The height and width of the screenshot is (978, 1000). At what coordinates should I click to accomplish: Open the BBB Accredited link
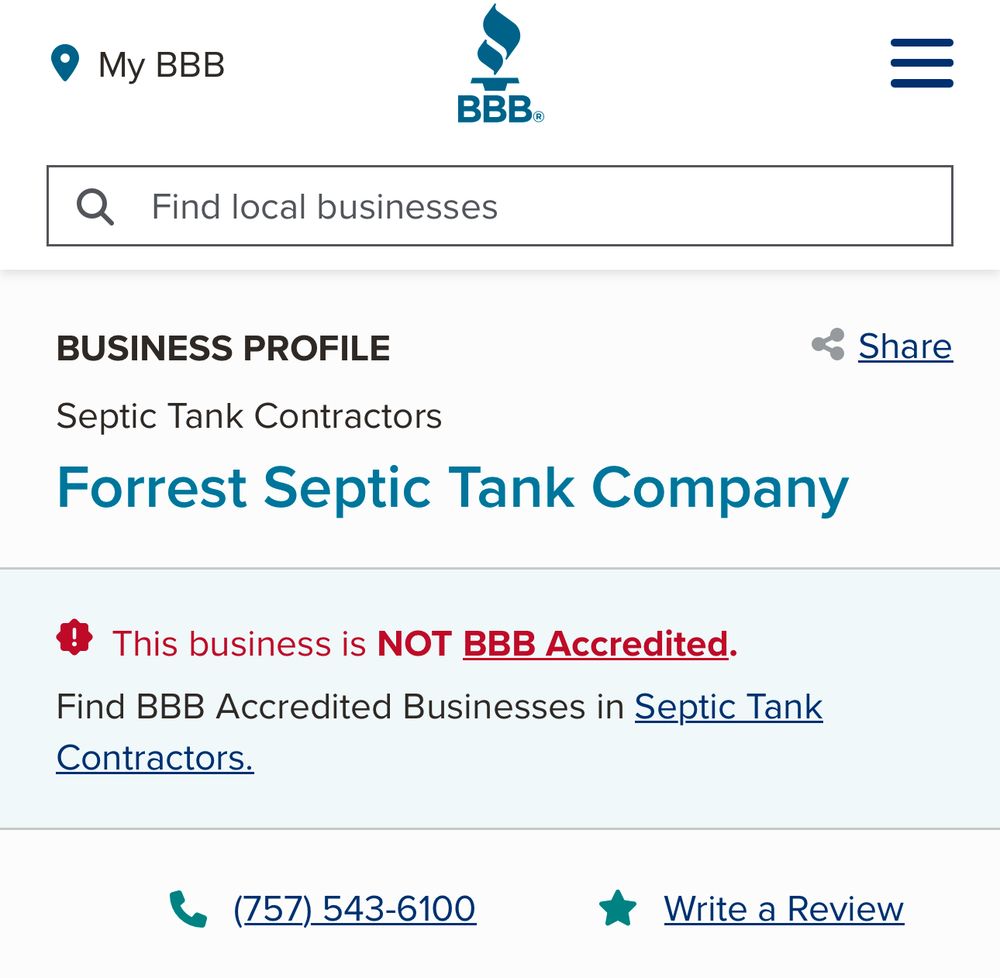(595, 644)
